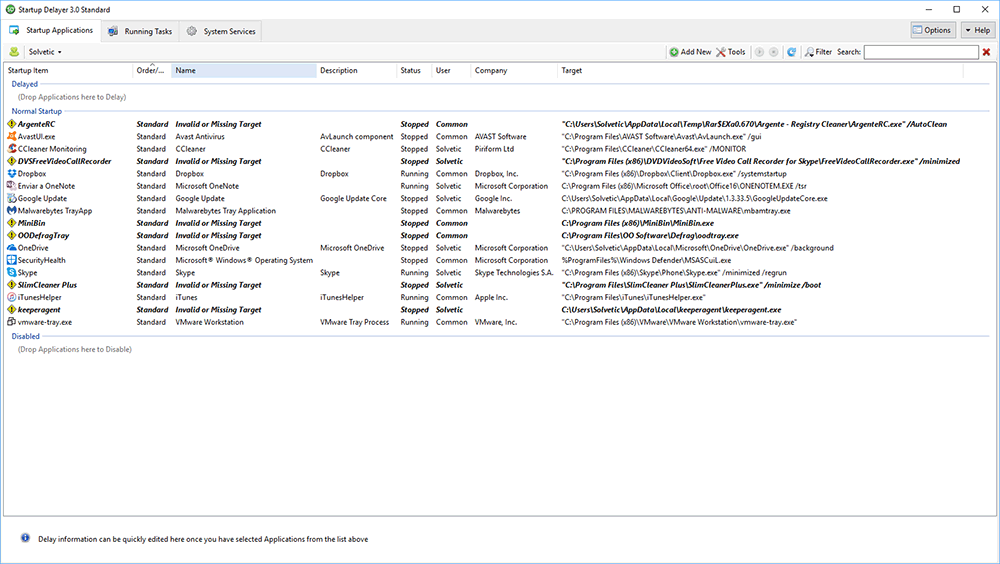Click the CCleaner Monitoring row icon
This screenshot has height=564, width=1000.
pyautogui.click(x=11, y=149)
